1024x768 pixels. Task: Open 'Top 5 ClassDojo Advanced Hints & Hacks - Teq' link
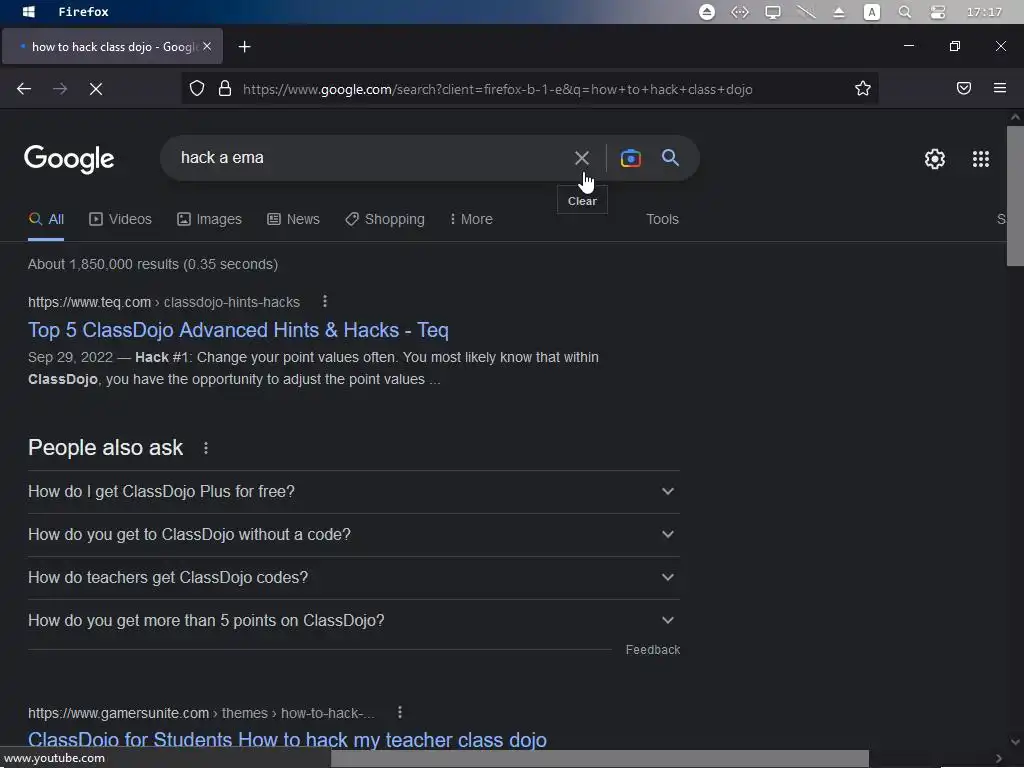[238, 330]
